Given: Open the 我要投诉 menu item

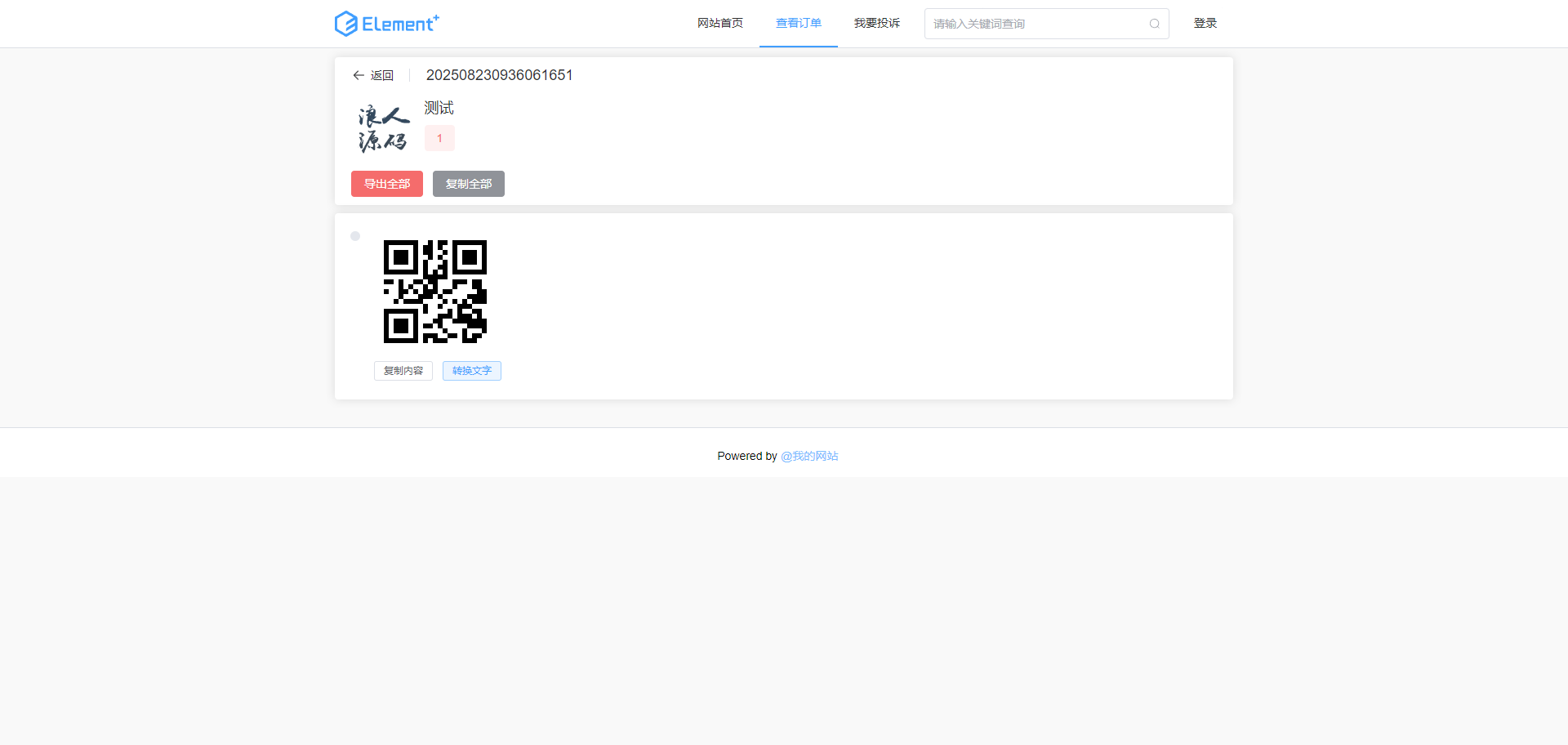Looking at the screenshot, I should pos(877,23).
